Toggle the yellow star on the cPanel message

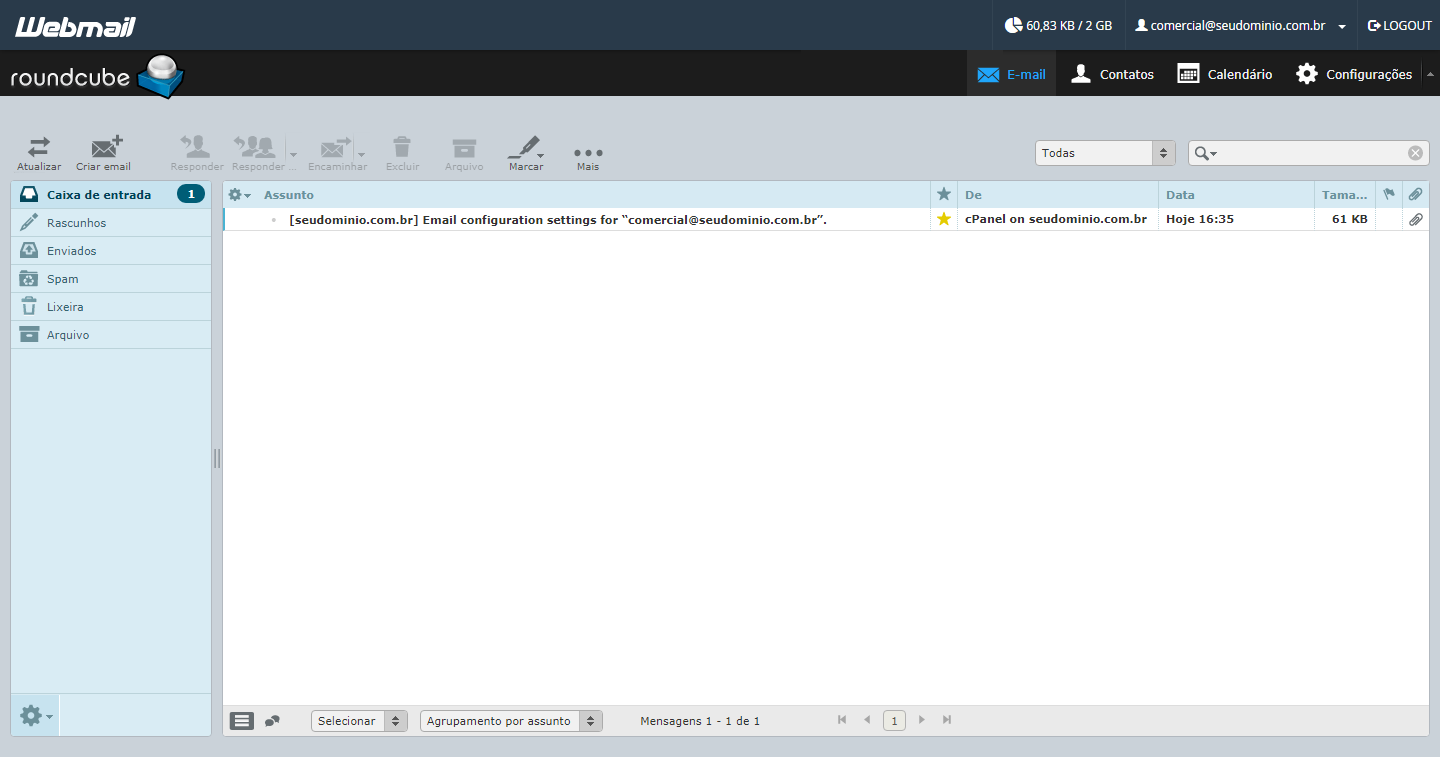(x=943, y=219)
